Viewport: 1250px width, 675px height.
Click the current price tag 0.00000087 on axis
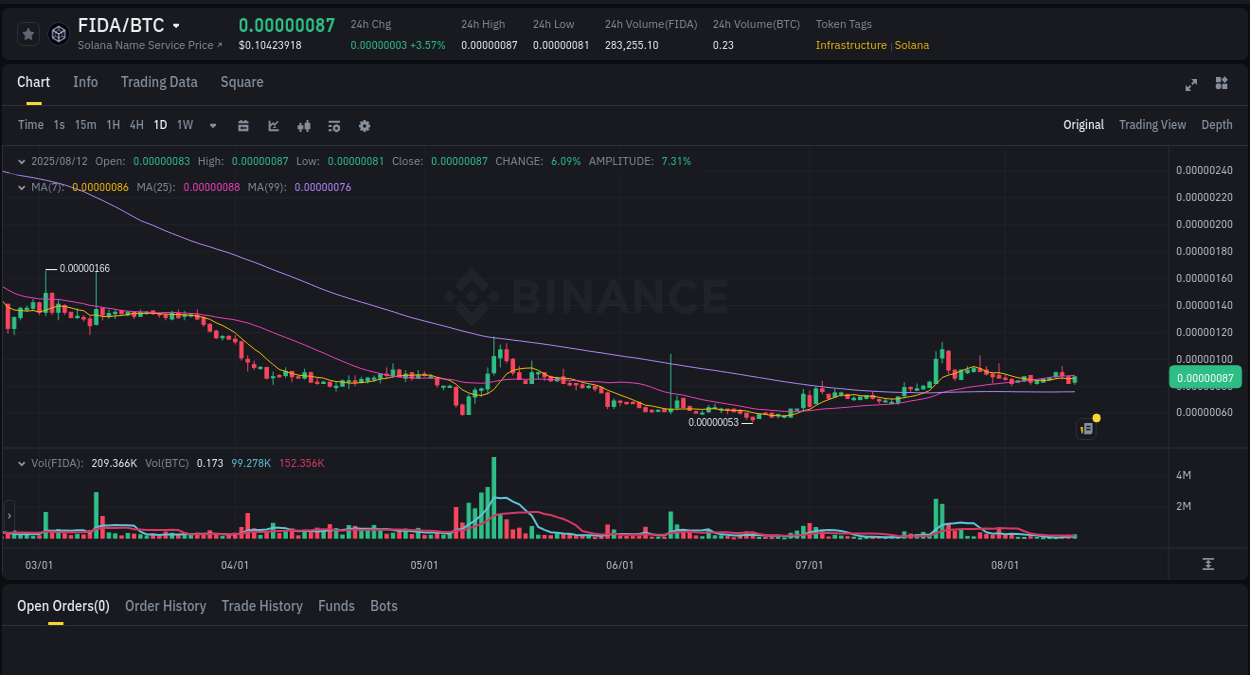coord(1205,378)
